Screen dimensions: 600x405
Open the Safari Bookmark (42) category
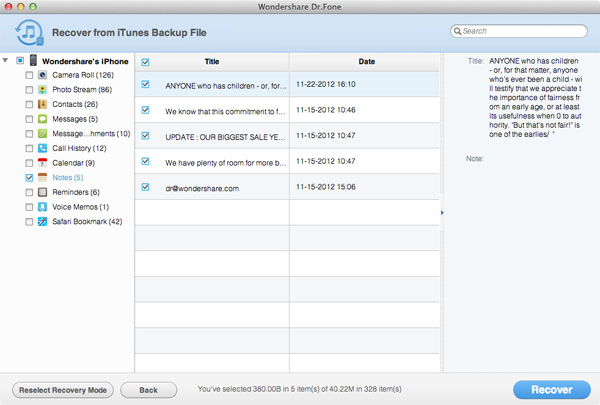[87, 221]
